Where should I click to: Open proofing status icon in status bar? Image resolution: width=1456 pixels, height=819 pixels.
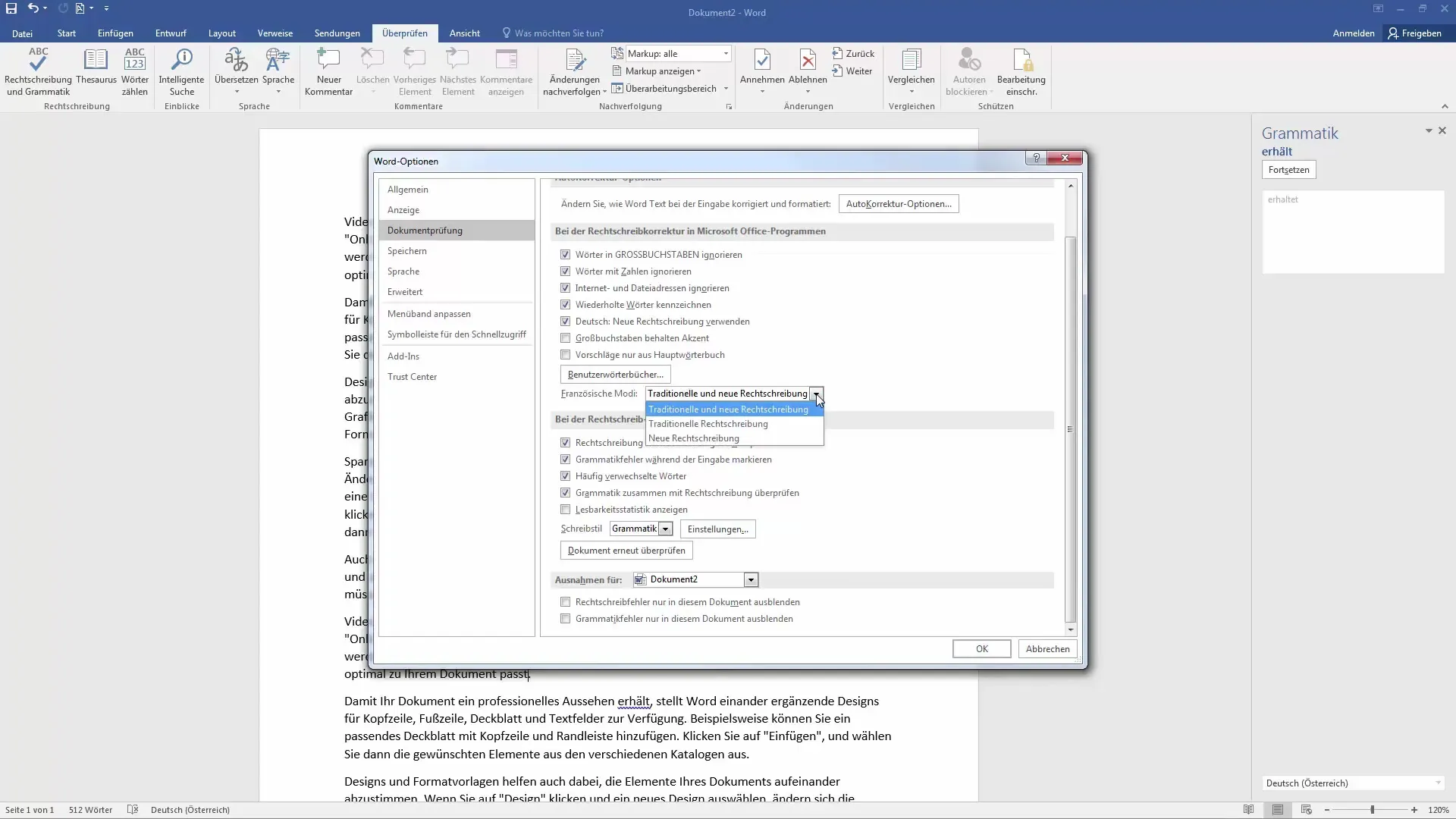point(133,810)
